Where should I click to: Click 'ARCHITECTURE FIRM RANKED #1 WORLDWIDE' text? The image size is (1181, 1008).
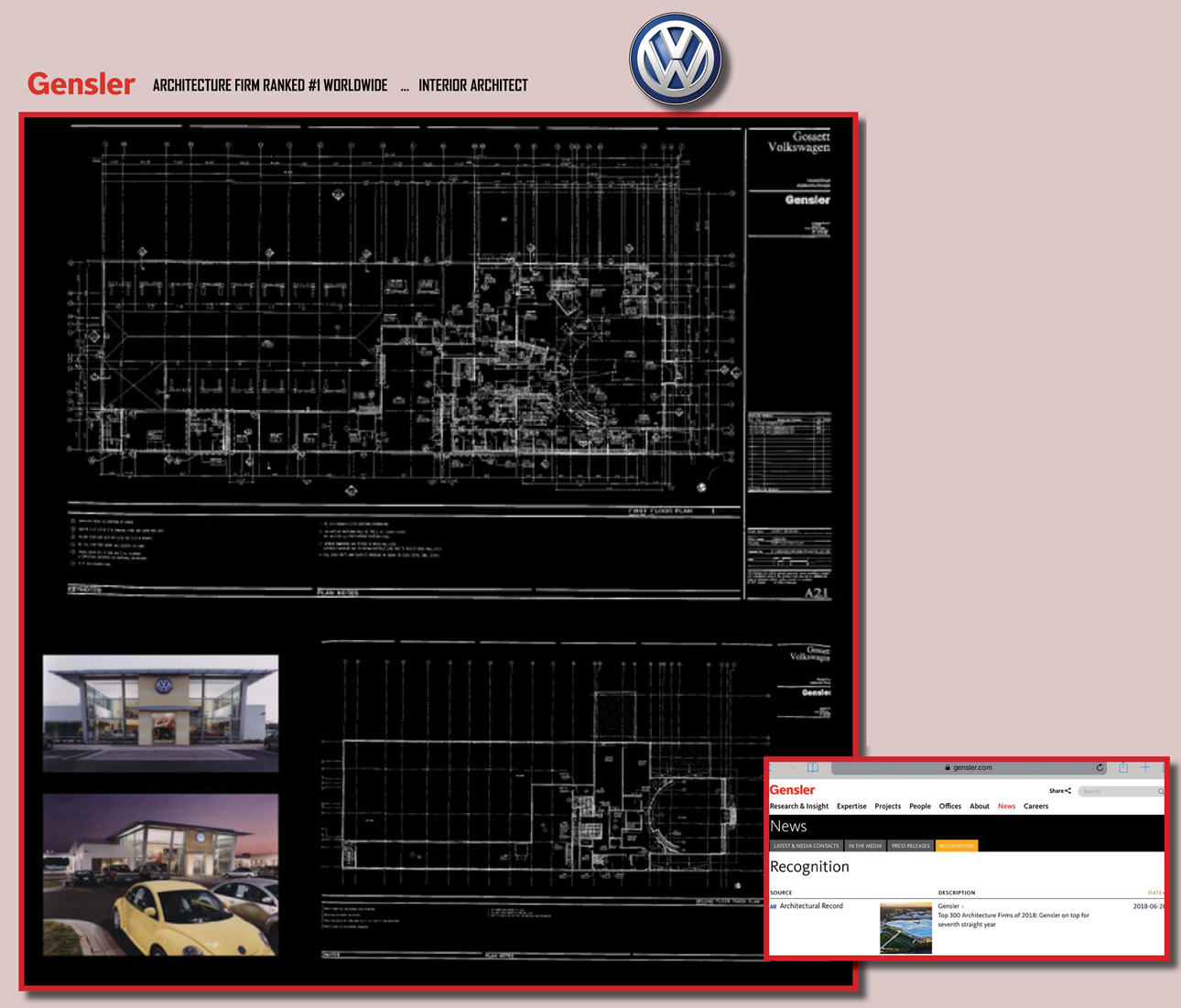pyautogui.click(x=270, y=85)
